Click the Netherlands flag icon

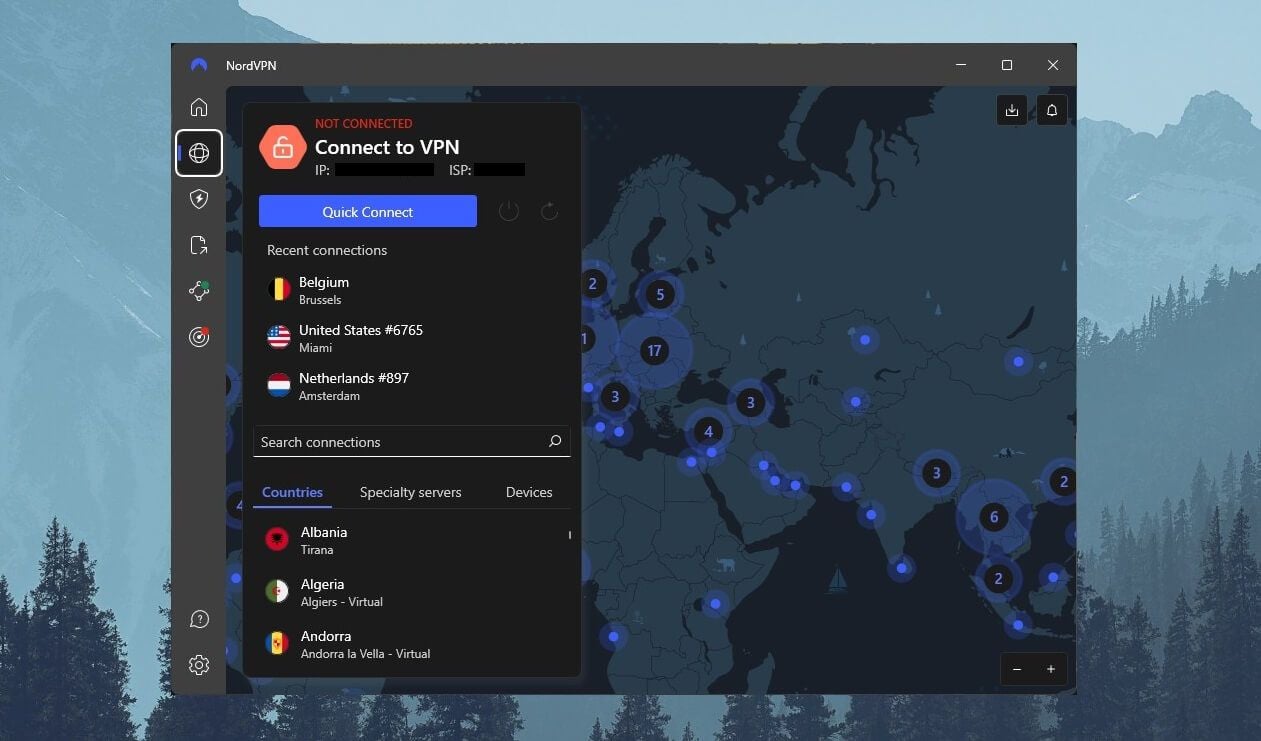[279, 385]
